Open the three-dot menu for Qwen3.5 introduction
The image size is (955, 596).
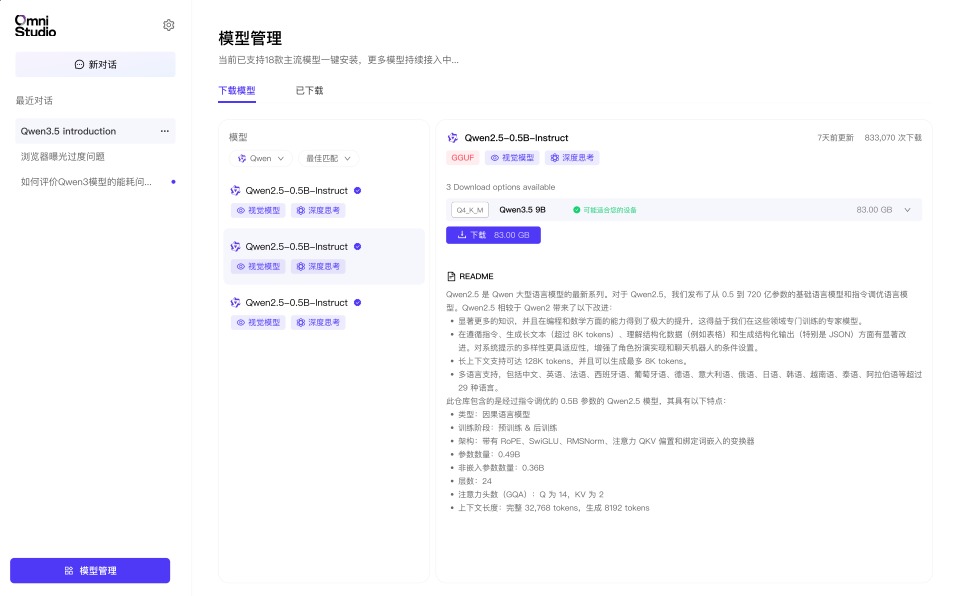coord(164,131)
